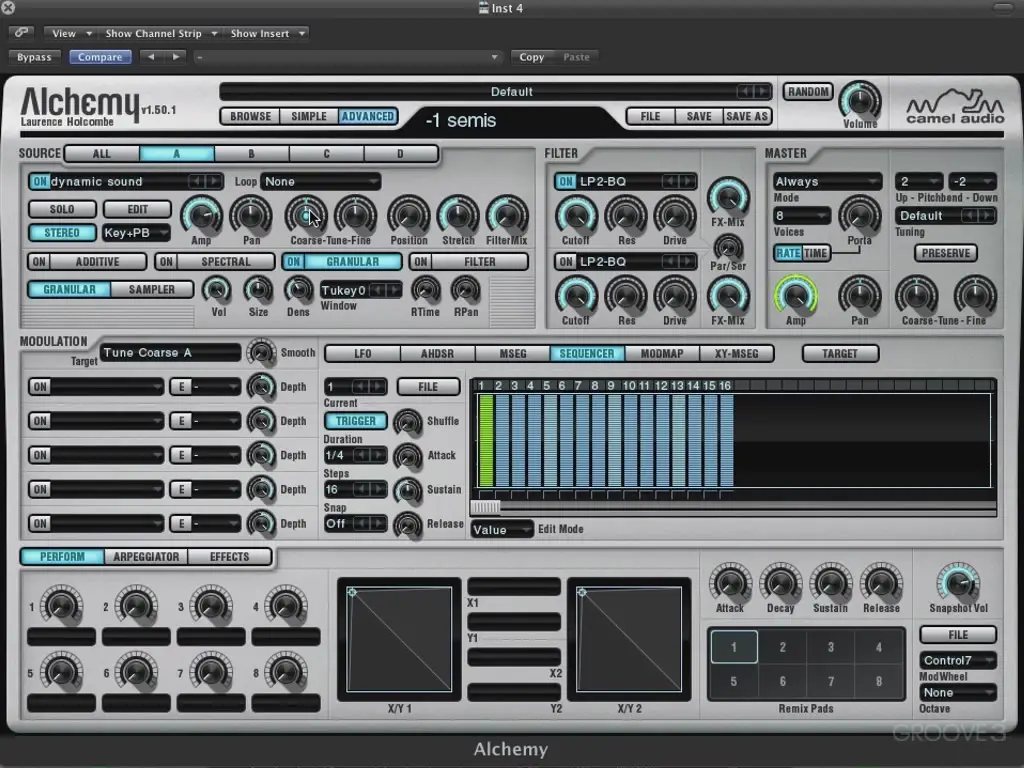1024x768 pixels.
Task: Click the modulation TARGET button
Action: point(840,353)
